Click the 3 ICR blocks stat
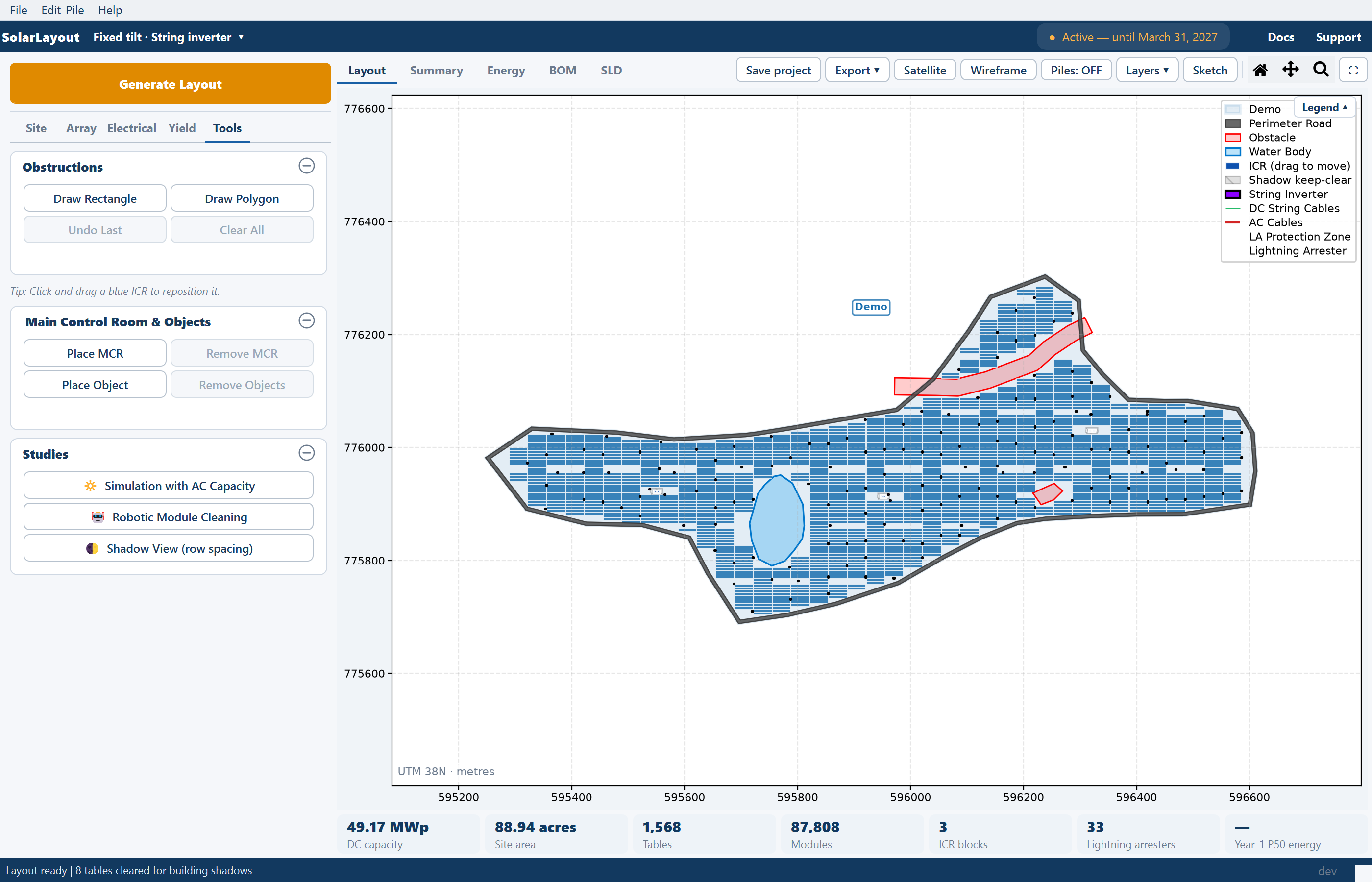 [1001, 834]
